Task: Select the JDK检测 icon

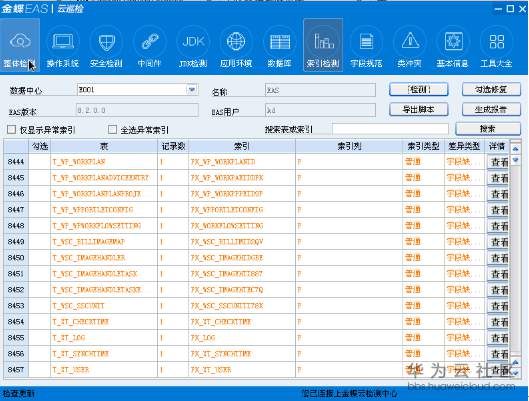Action: (x=193, y=45)
